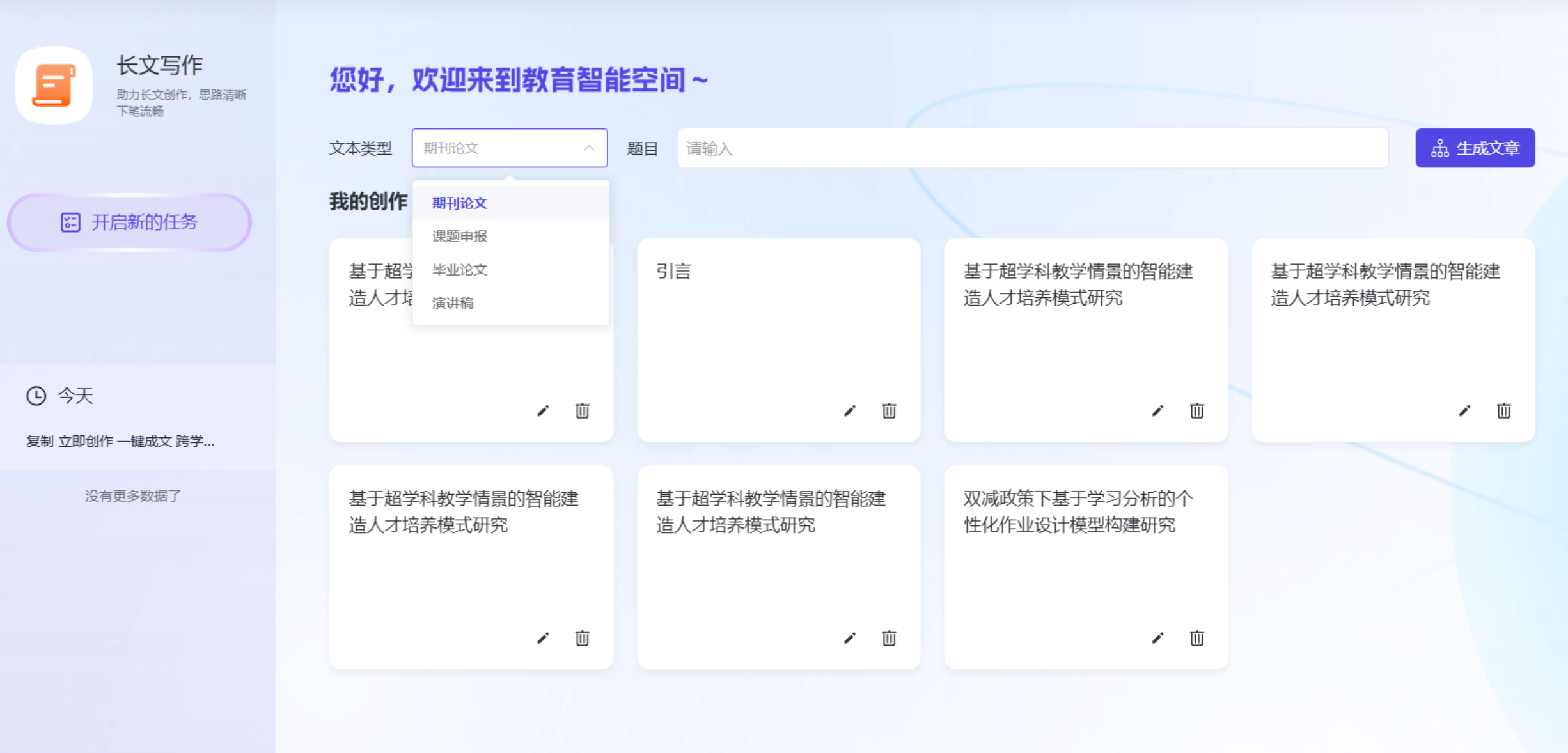Click the trash icon on the bottom-left card
Image resolution: width=1568 pixels, height=753 pixels.
pos(582,638)
